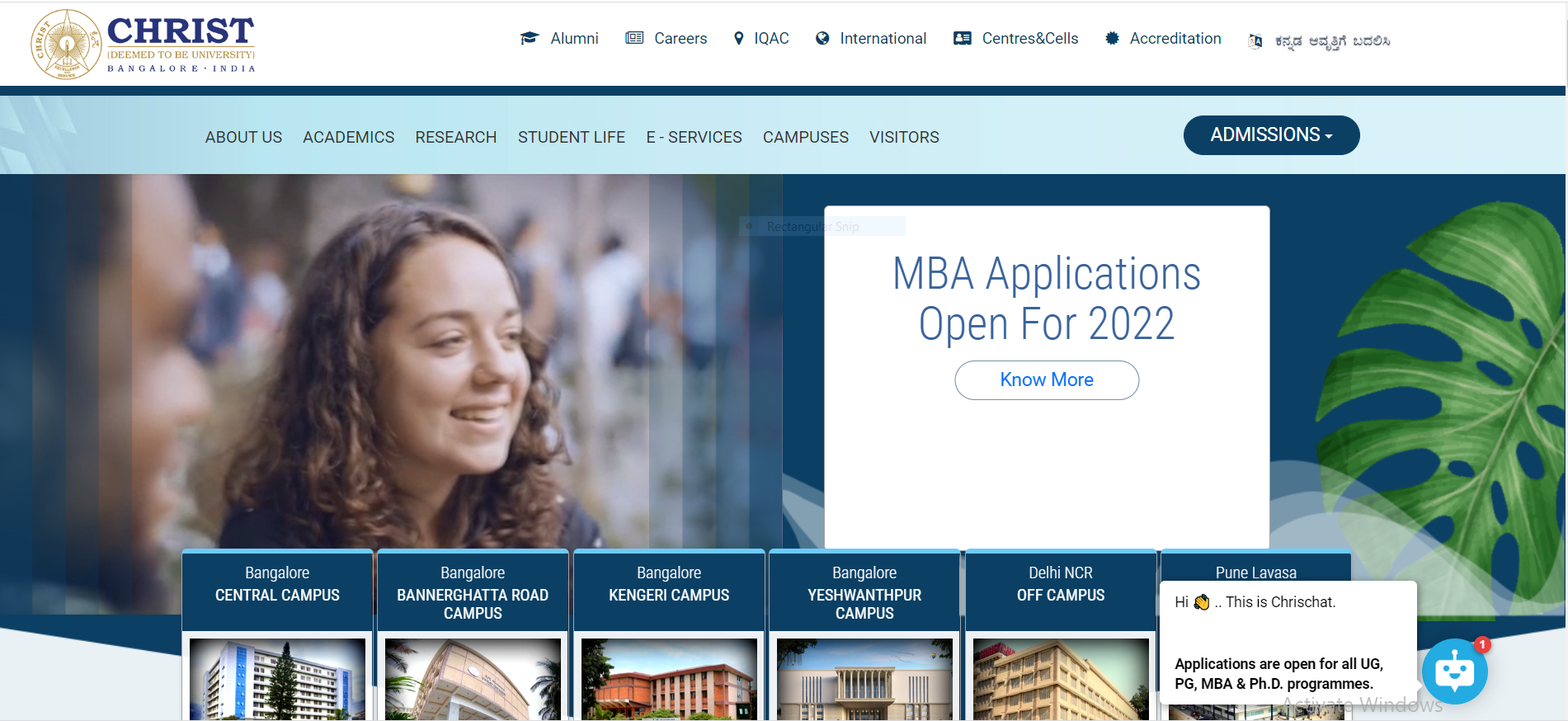The image size is (1568, 721).
Task: Click the Know More button
Action: point(1047,380)
